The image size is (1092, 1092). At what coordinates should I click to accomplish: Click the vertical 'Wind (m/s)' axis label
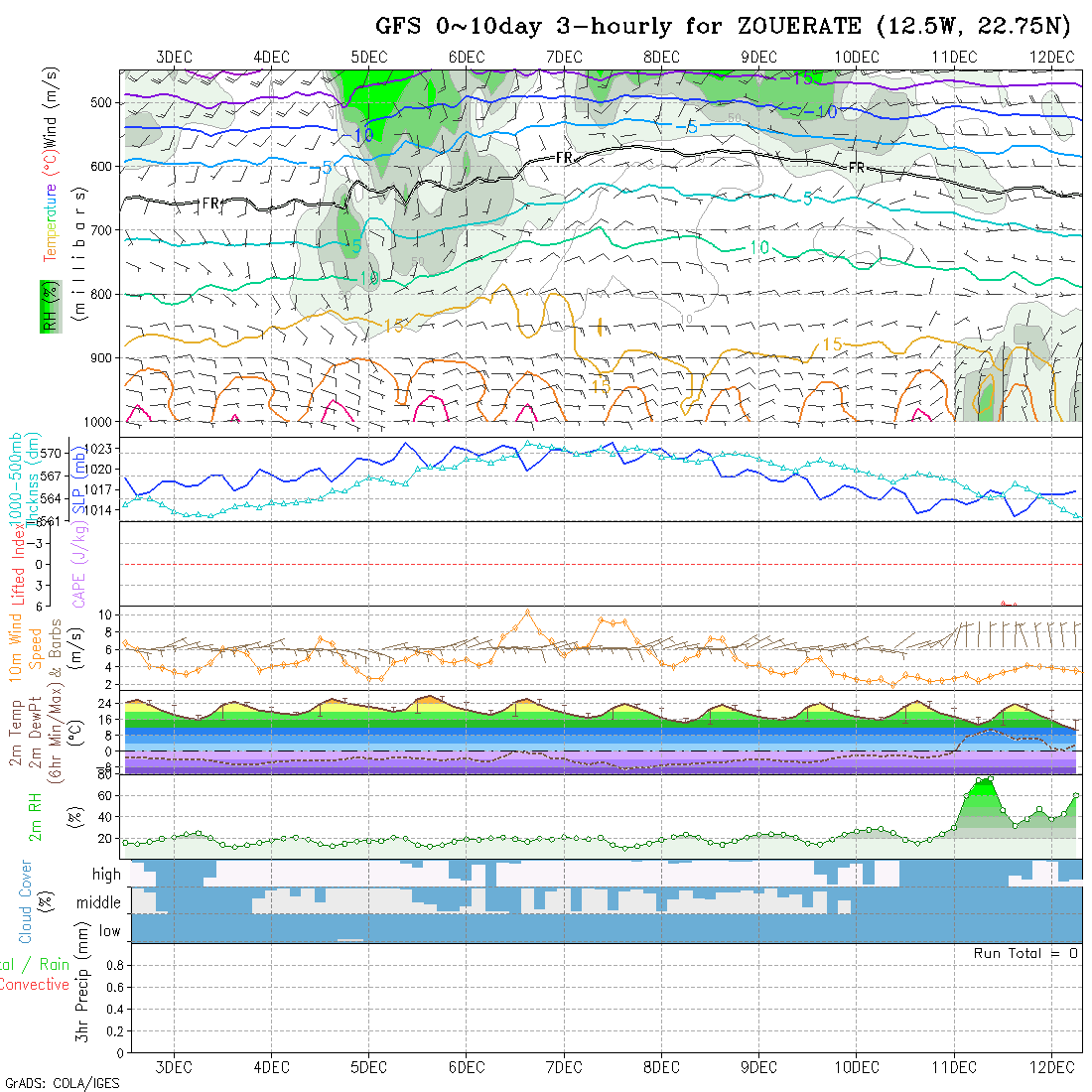coord(50,108)
